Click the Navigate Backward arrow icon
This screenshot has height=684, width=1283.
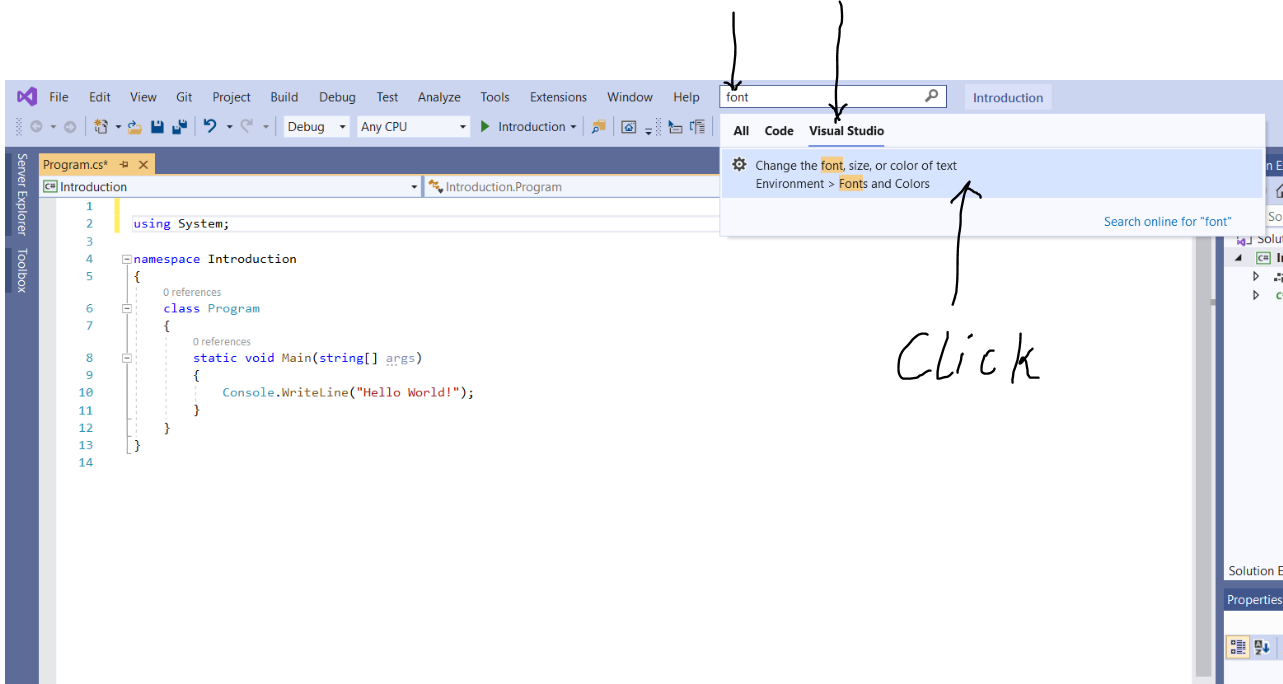click(x=36, y=127)
